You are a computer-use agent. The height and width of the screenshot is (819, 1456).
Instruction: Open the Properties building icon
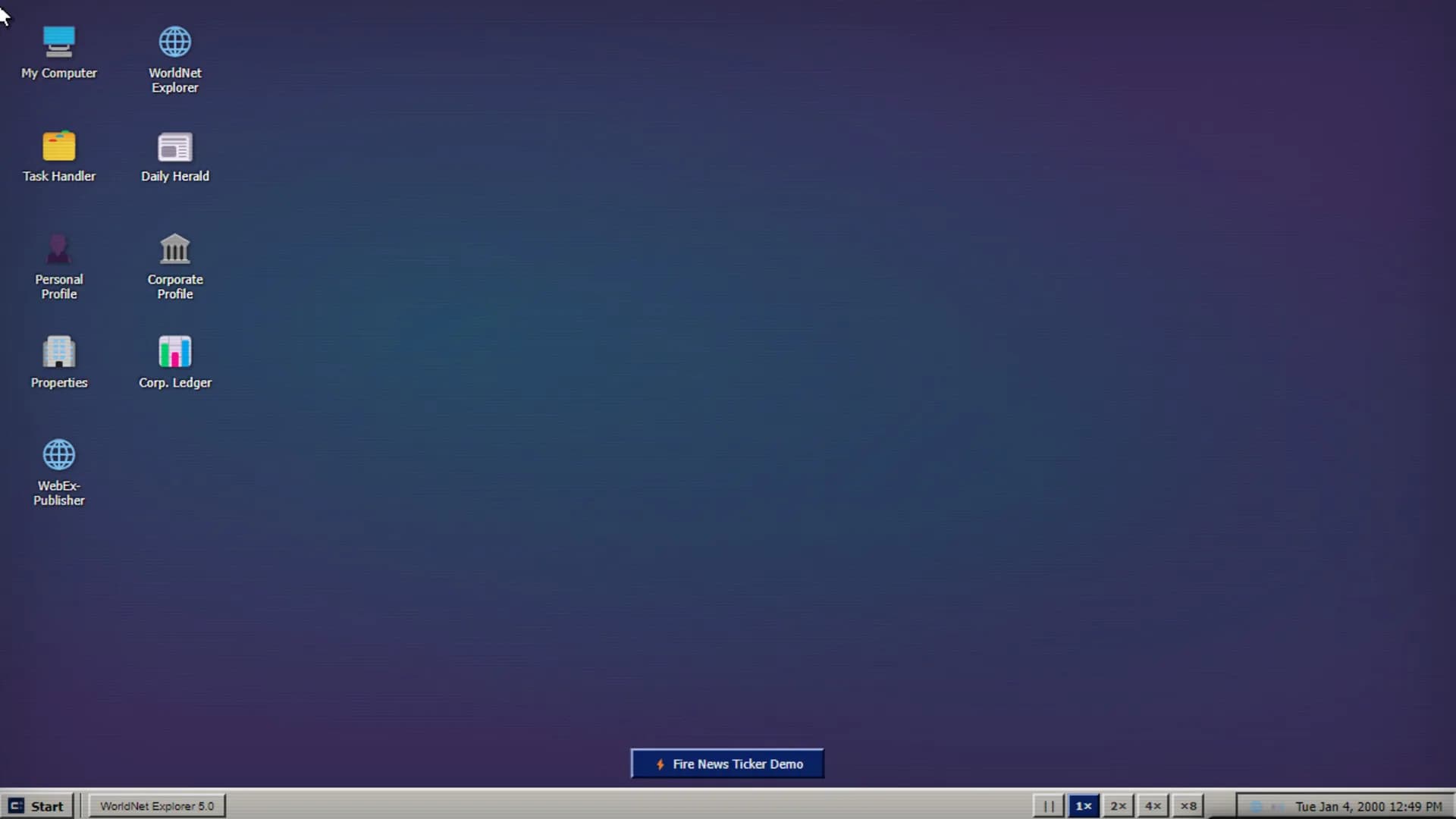pos(59,362)
